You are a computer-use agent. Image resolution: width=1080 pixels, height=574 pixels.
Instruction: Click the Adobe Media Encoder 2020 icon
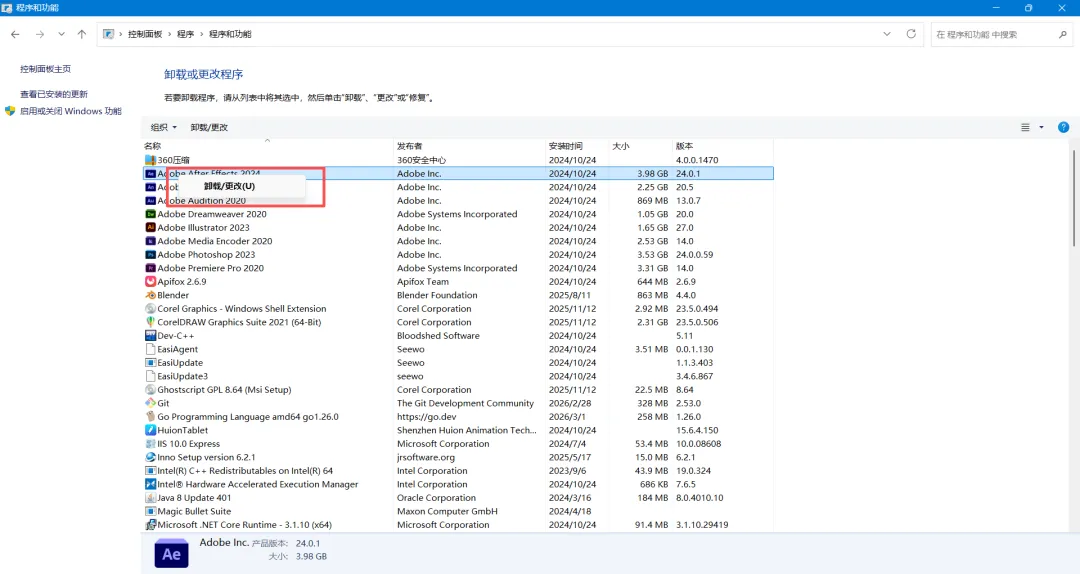(150, 241)
